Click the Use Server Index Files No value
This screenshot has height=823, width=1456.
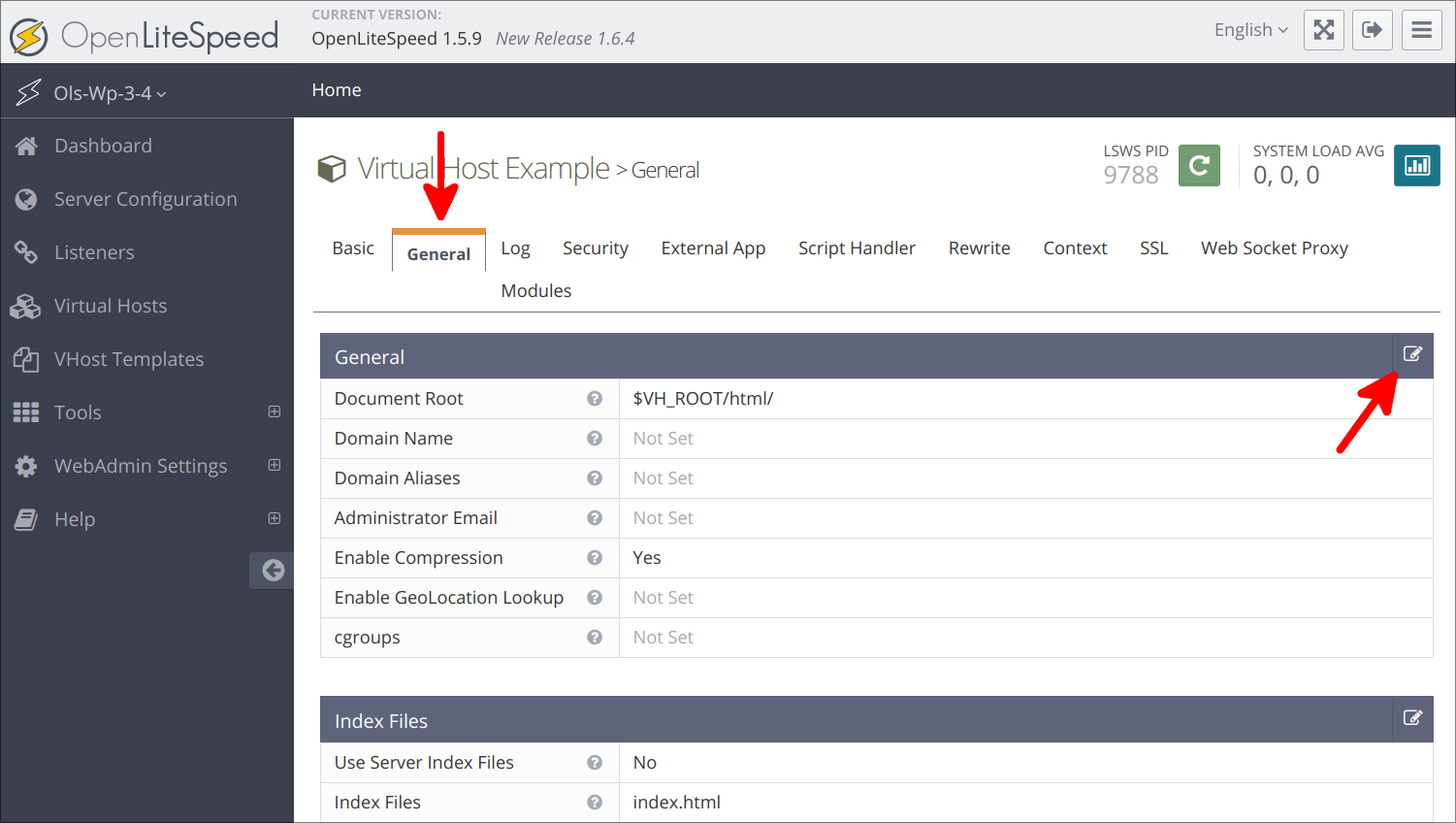coord(644,763)
